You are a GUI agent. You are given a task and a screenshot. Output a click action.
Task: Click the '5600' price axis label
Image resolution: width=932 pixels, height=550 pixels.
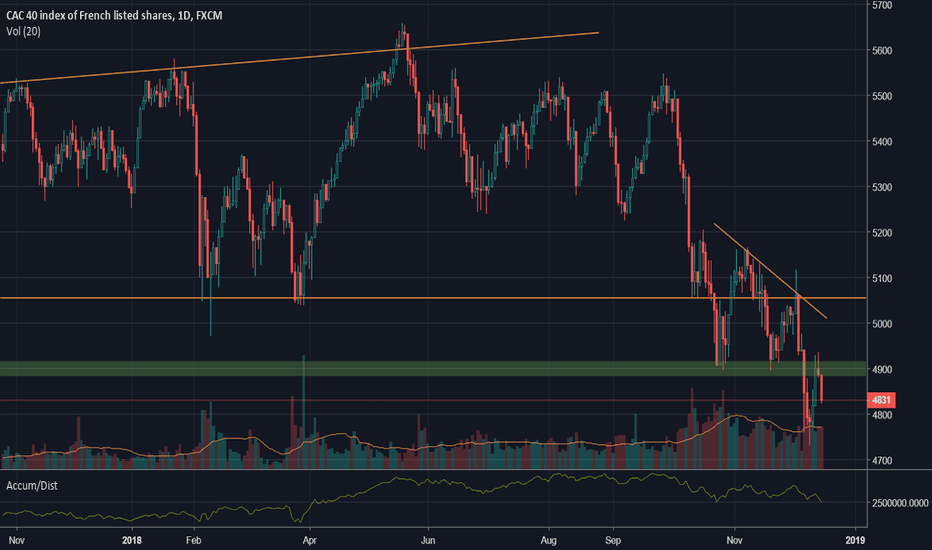[882, 51]
